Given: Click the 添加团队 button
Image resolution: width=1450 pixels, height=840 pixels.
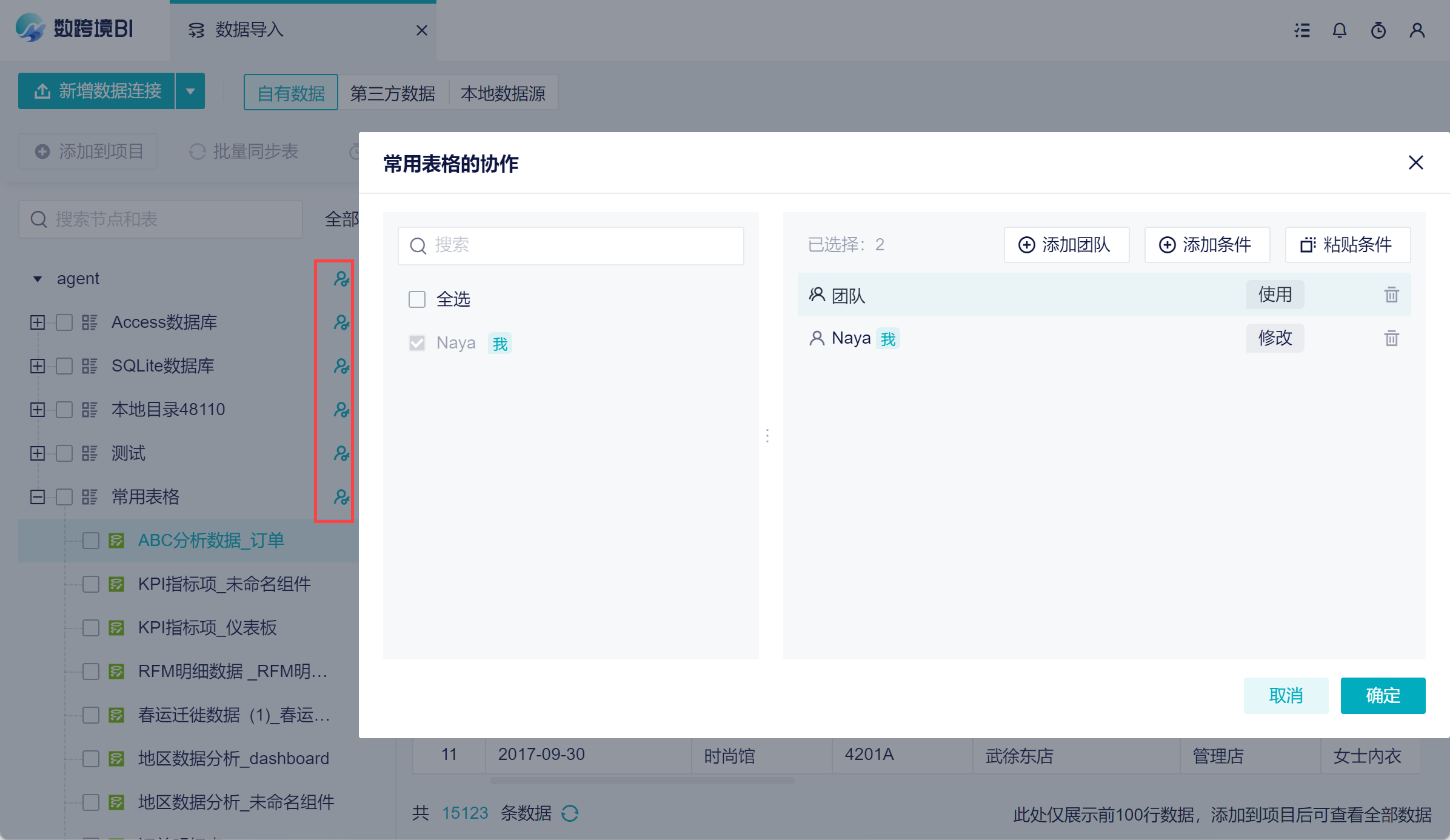Looking at the screenshot, I should pos(1066,245).
